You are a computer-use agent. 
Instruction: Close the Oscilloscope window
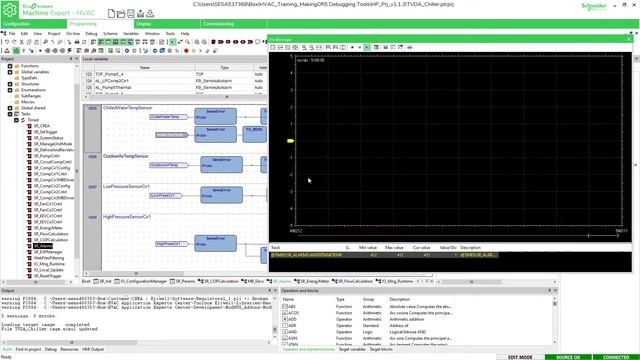[629, 39]
